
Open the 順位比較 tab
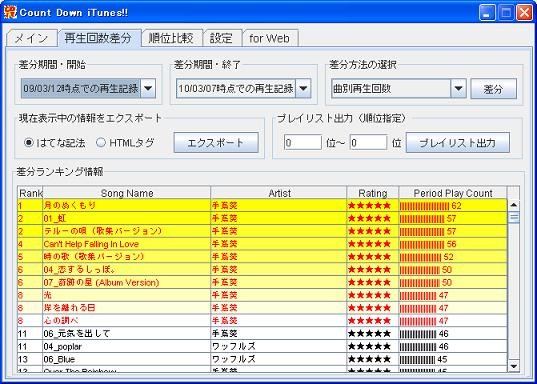171,38
